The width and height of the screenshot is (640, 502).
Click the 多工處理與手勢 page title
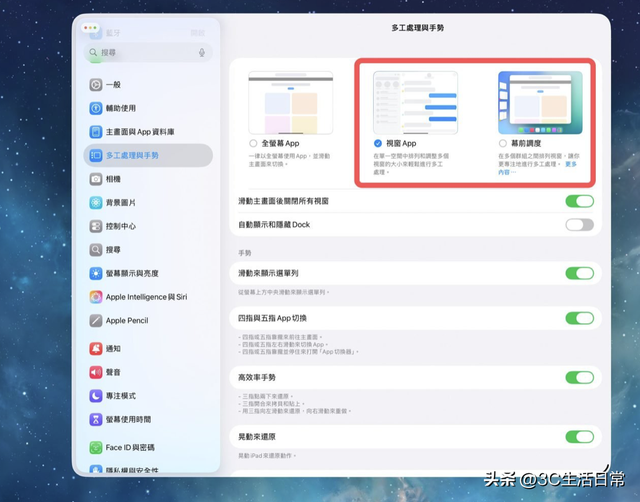point(418,28)
